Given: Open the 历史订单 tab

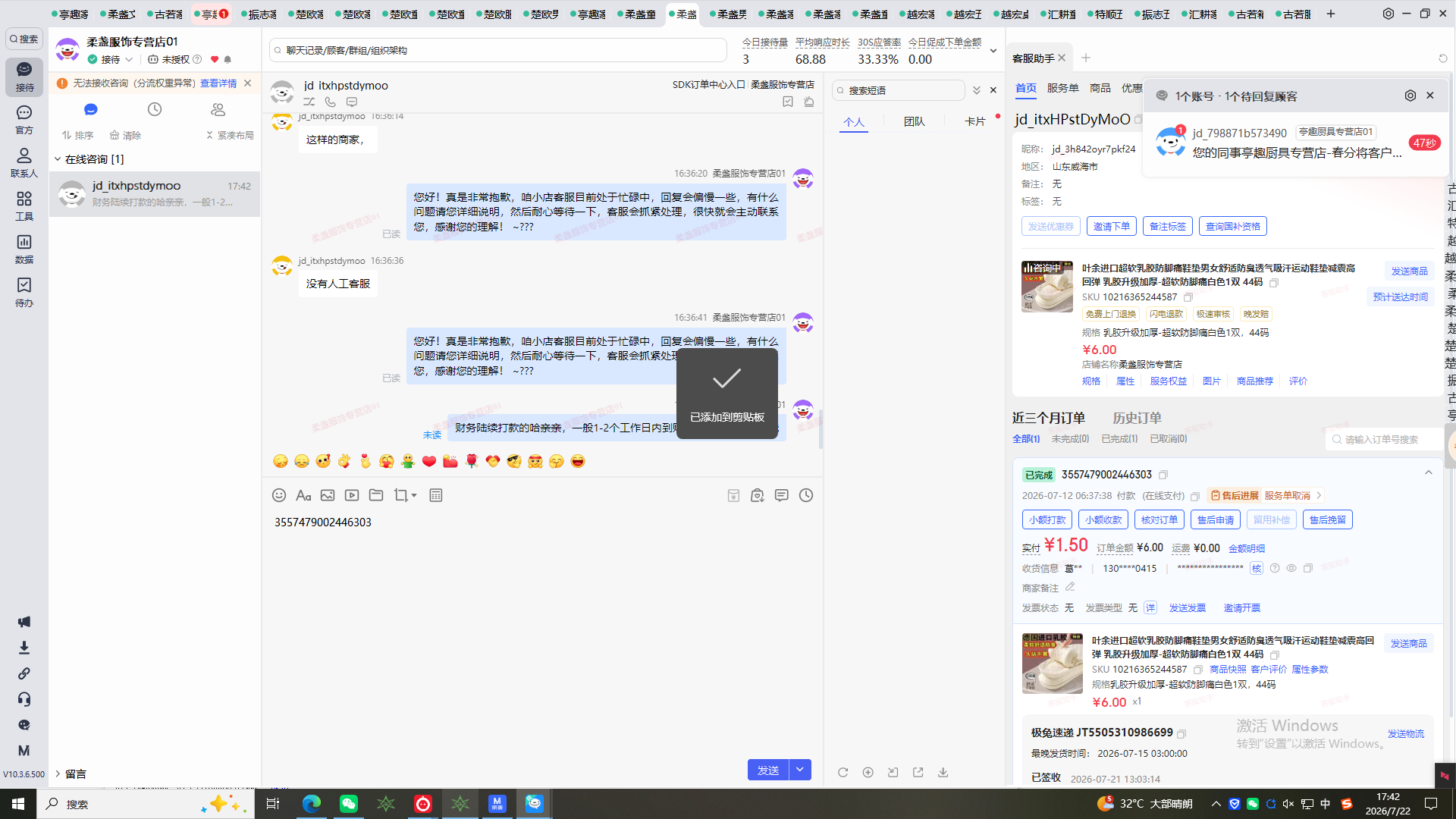Looking at the screenshot, I should (x=1137, y=418).
